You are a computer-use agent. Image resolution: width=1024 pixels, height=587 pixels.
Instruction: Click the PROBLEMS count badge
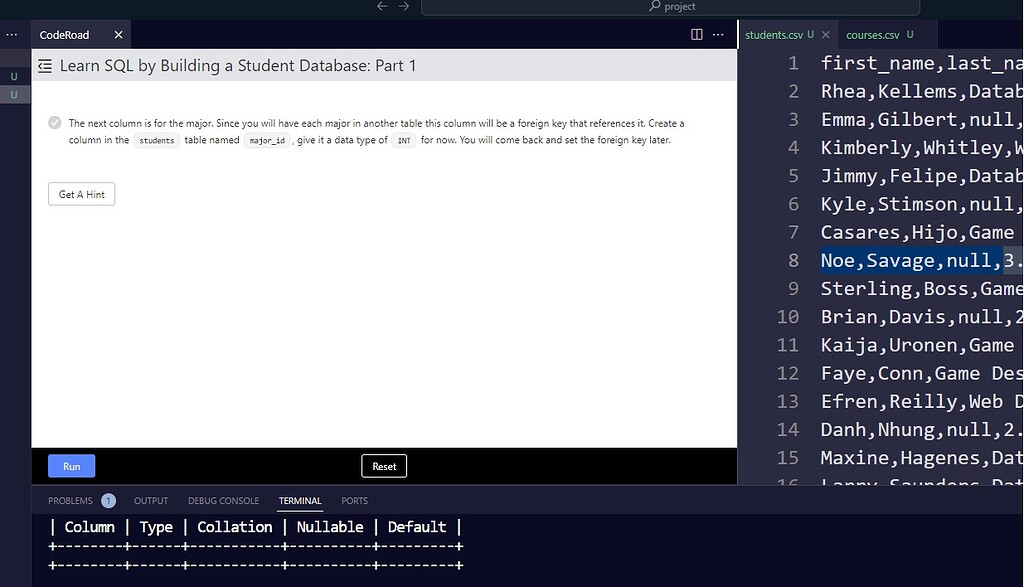[108, 500]
